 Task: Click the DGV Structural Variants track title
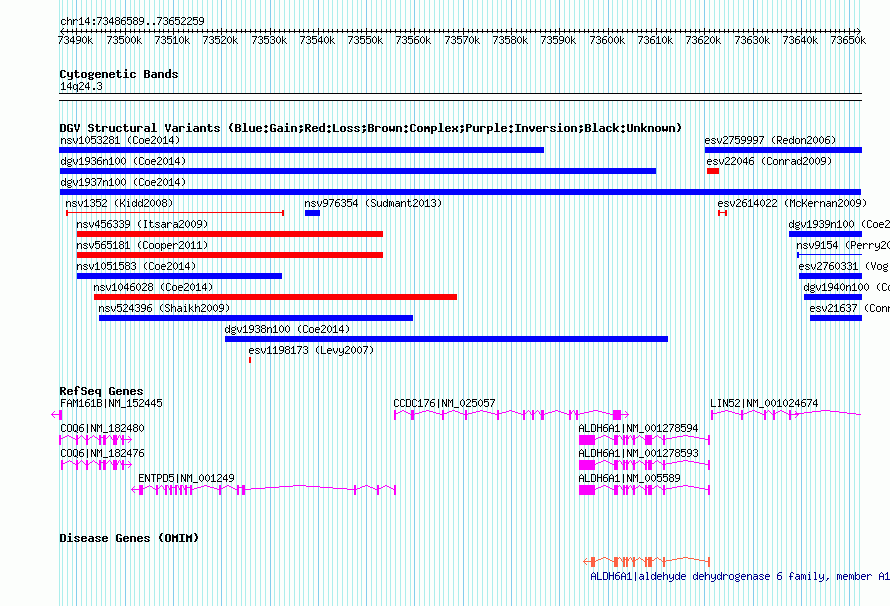click(370, 128)
